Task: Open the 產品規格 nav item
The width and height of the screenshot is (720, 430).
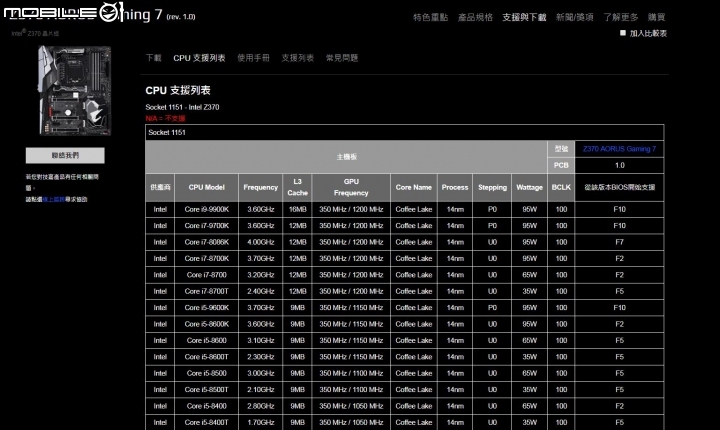Action: 475,17
